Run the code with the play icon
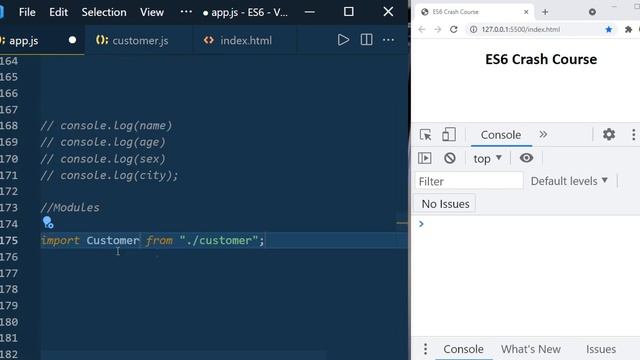Screen dimensions: 640x360 coord(343,40)
